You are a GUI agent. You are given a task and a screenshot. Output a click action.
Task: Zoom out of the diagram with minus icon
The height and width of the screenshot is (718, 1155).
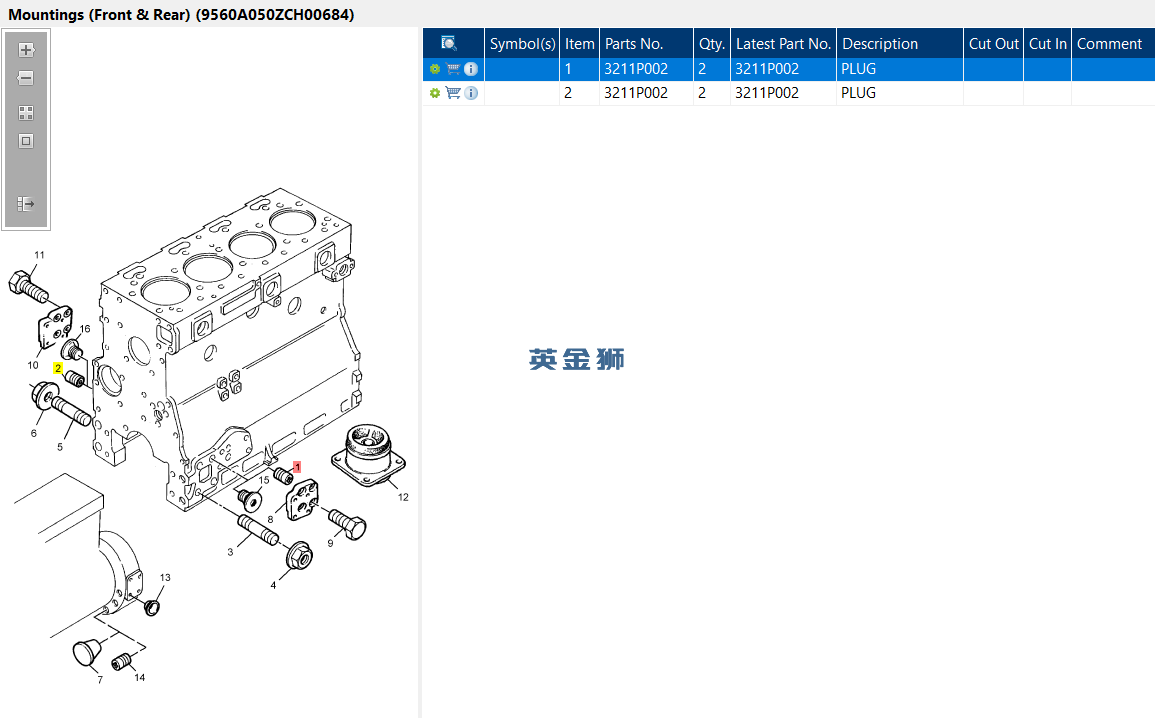tap(26, 78)
